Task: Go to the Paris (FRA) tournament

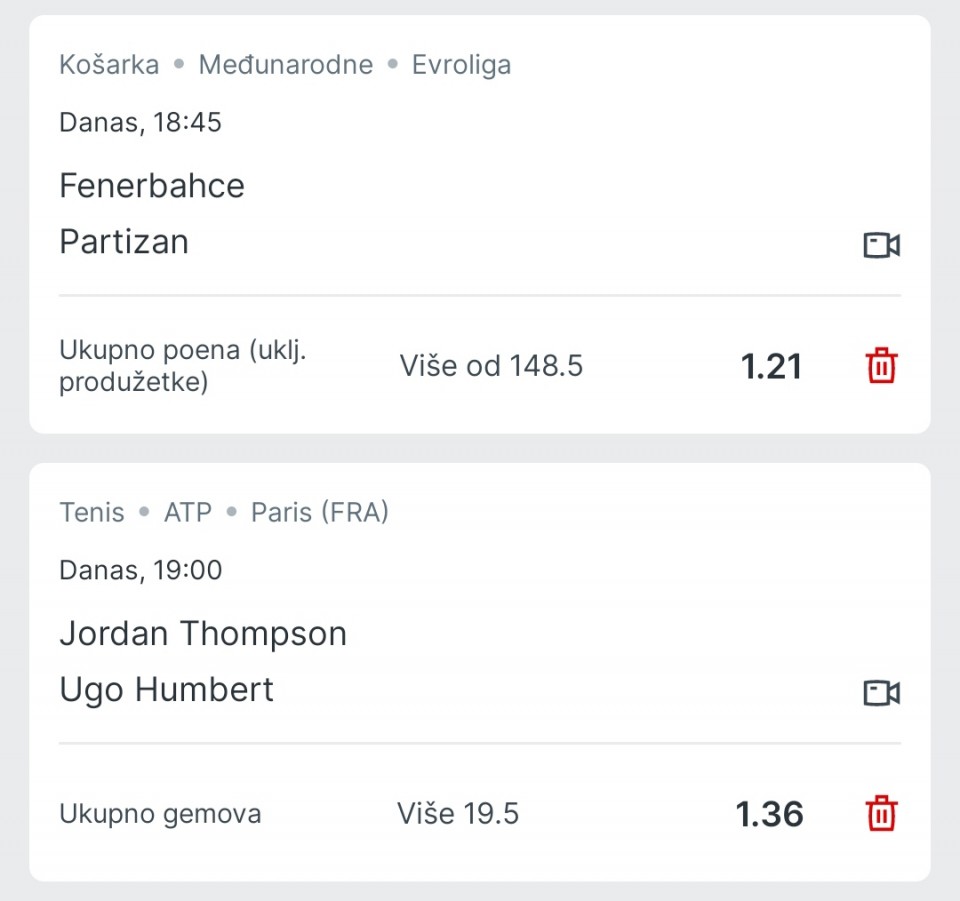Action: pyautogui.click(x=319, y=513)
